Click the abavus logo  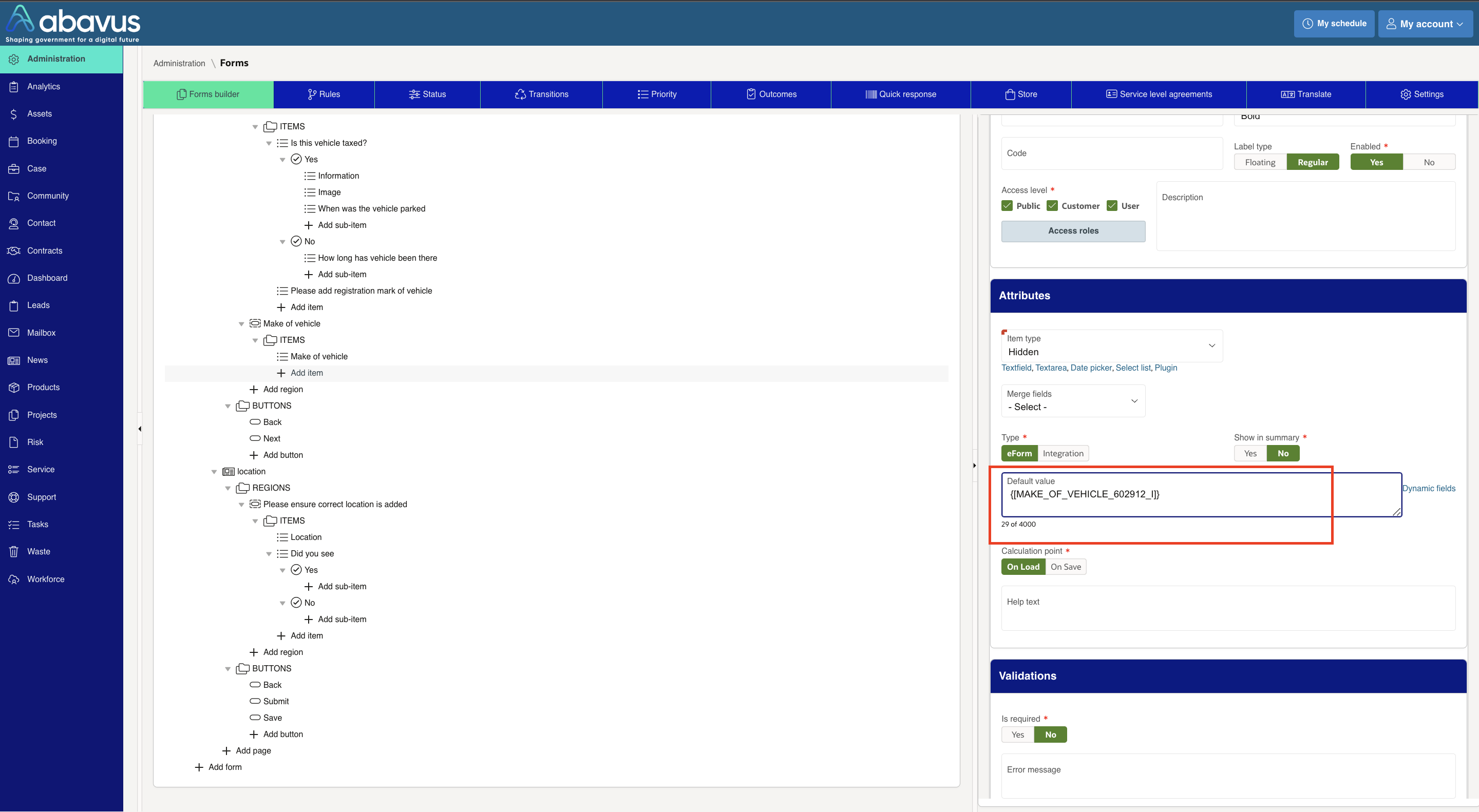[x=72, y=23]
